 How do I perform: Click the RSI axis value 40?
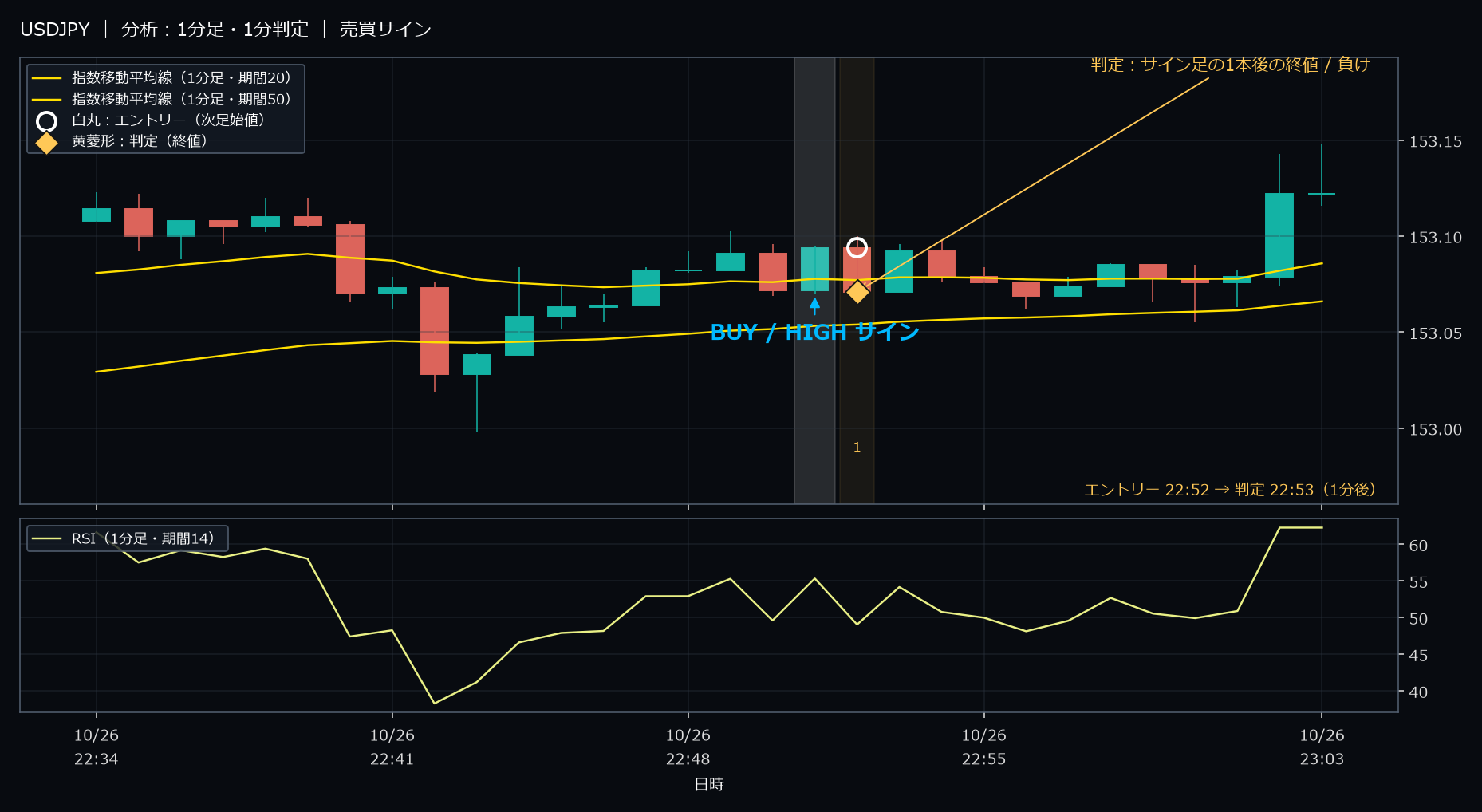(1418, 692)
